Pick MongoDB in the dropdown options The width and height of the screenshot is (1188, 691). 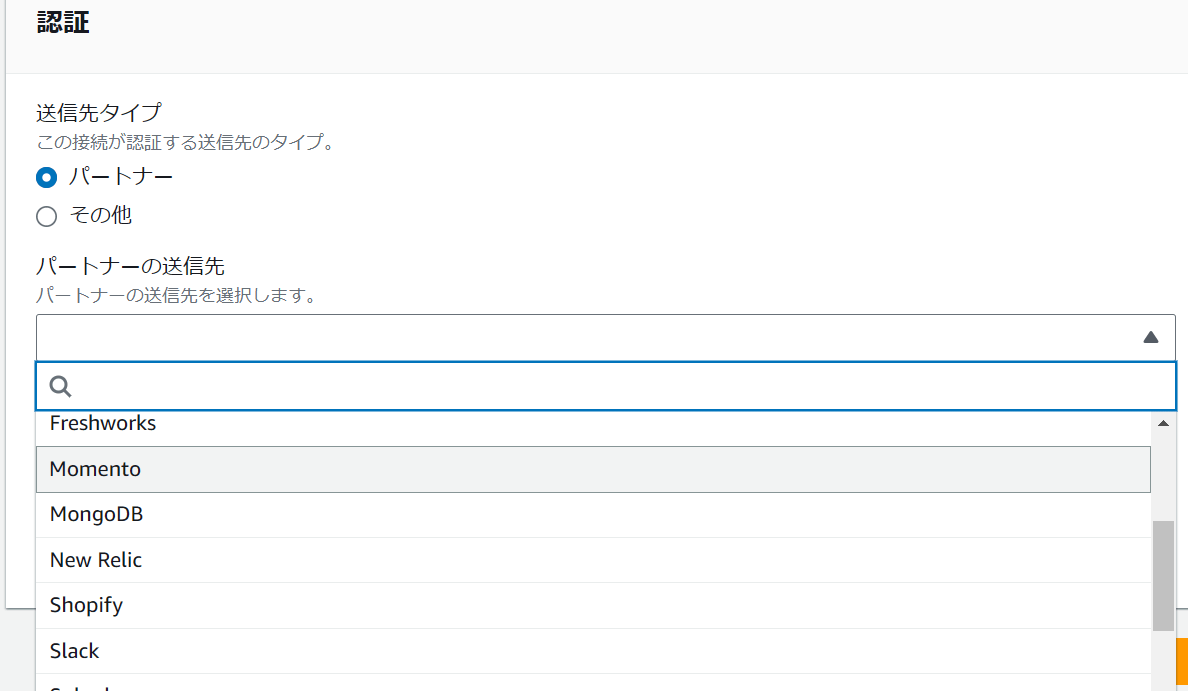point(96,515)
